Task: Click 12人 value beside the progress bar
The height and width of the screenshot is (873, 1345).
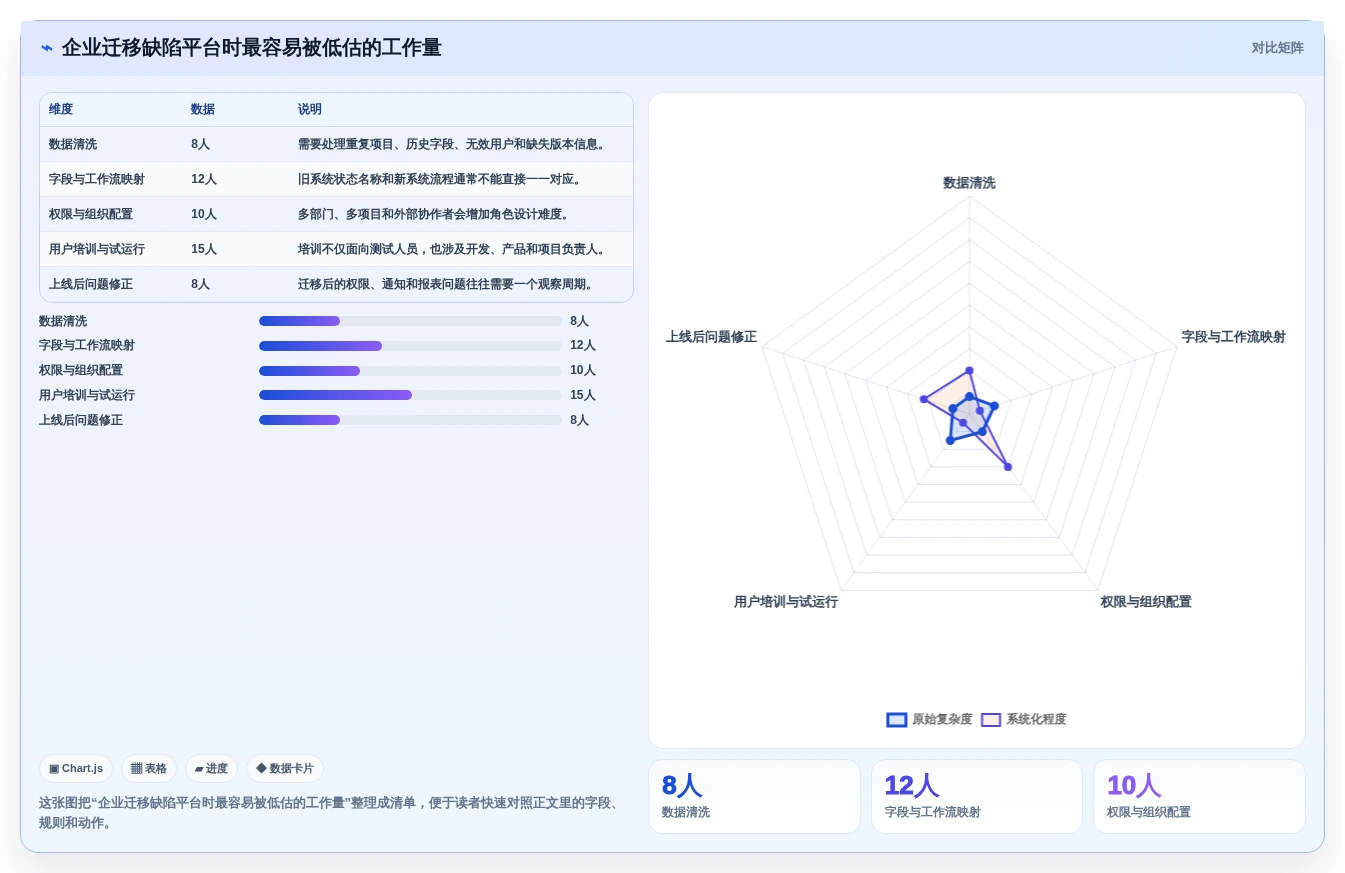Action: pos(583,346)
